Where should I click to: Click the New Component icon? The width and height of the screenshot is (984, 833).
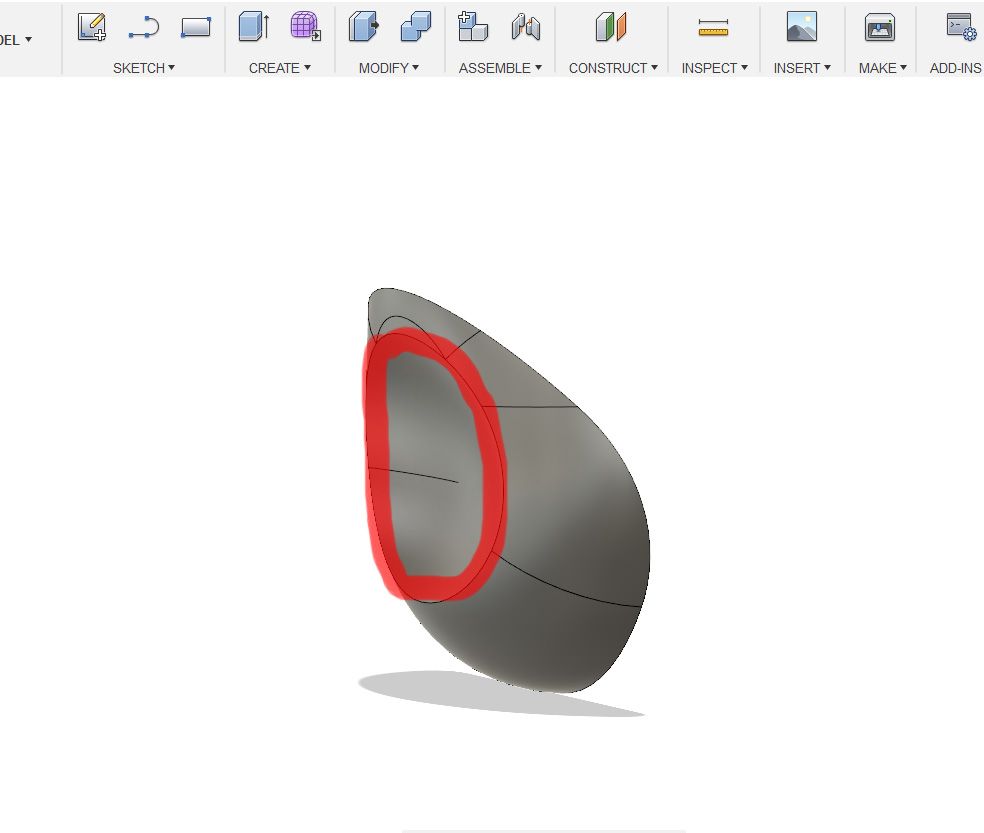(473, 27)
